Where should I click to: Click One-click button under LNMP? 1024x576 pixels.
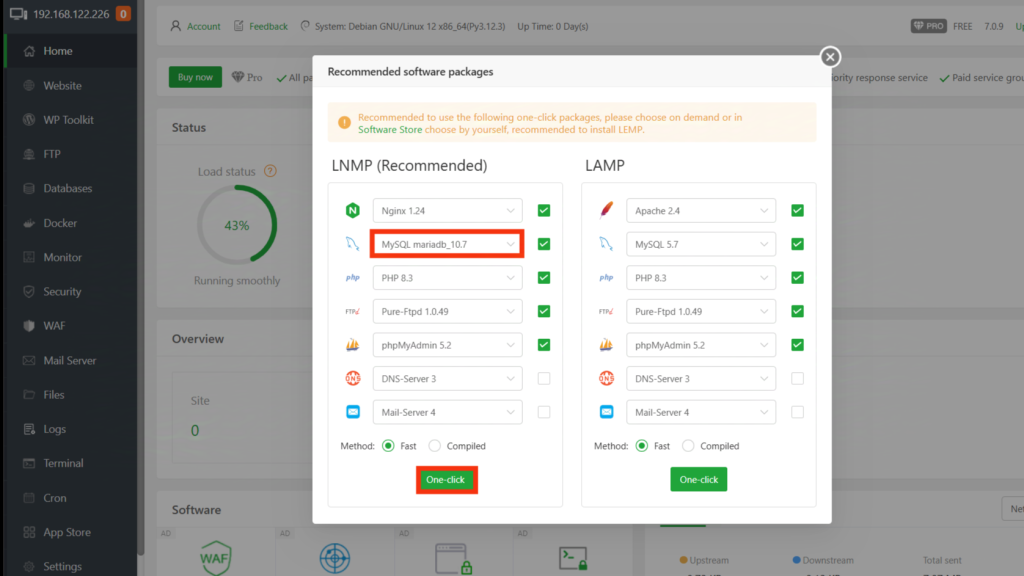pos(446,480)
